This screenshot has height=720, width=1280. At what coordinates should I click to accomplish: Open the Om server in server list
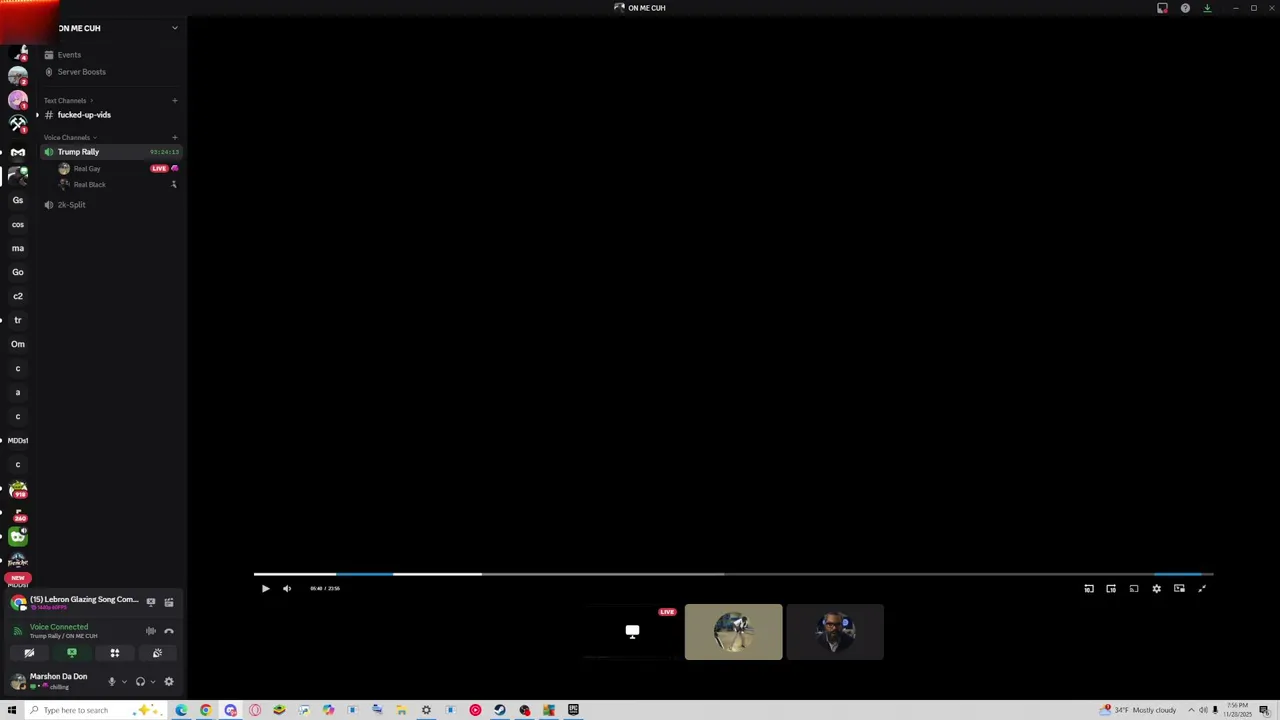[18, 344]
